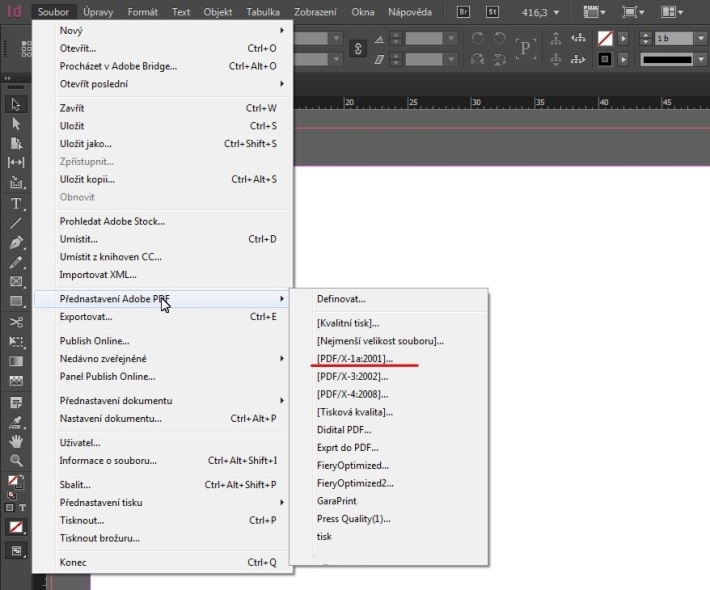Click the stroke color swatch in control bar
Image resolution: width=710 pixels, height=590 pixels.
[x=605, y=59]
